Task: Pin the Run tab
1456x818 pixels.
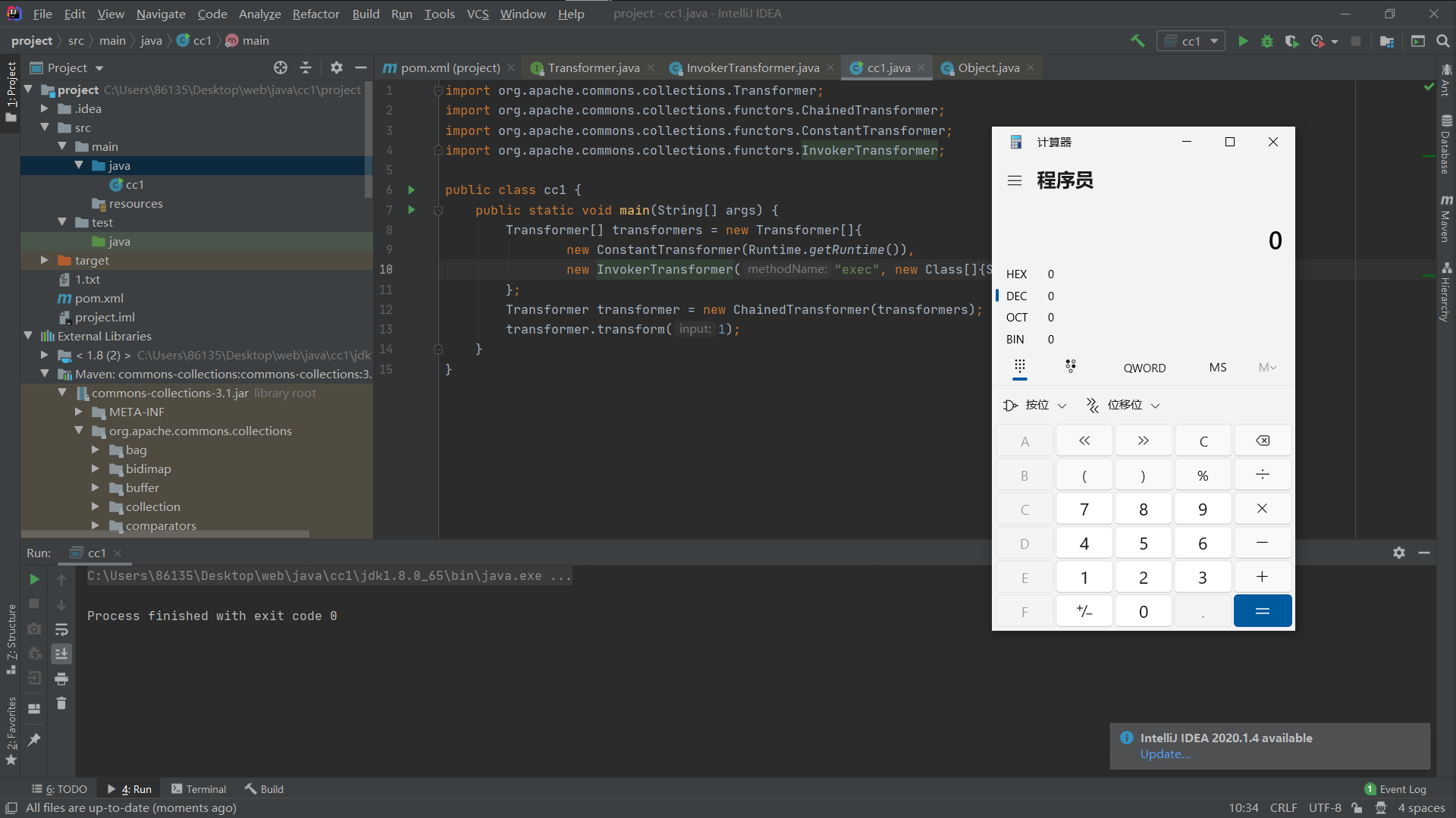Action: point(34,740)
